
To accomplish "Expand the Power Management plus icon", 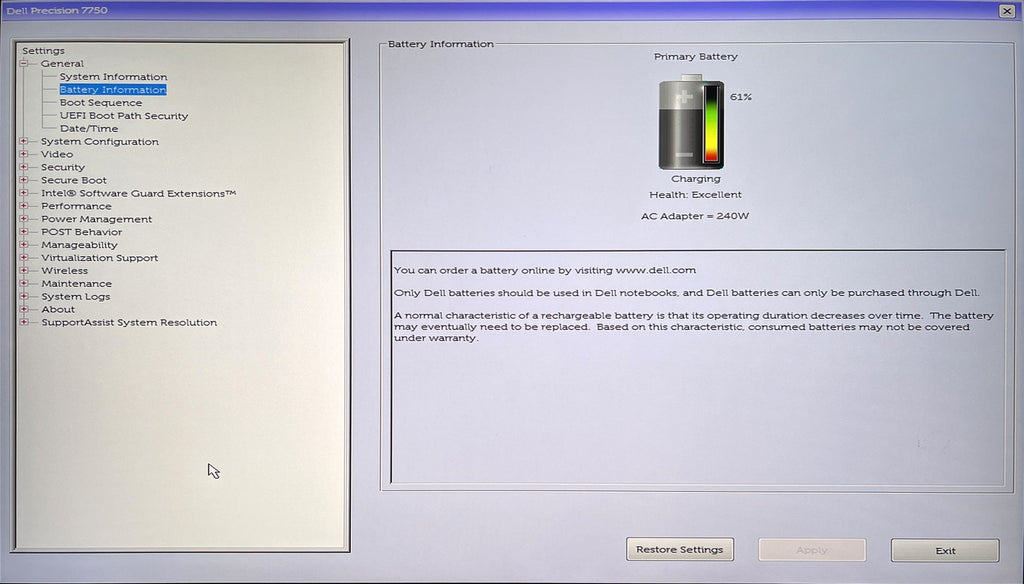I will 24,219.
